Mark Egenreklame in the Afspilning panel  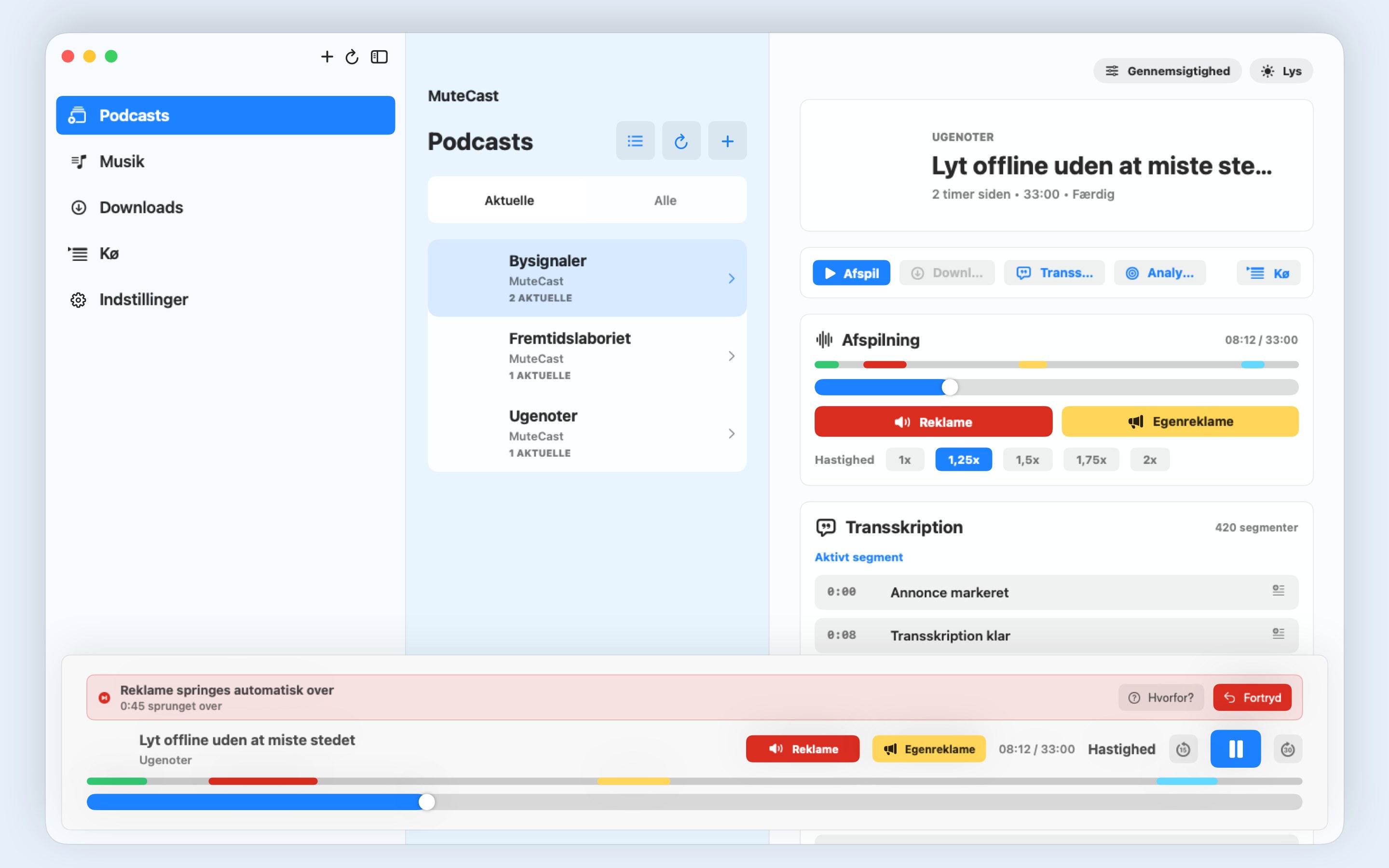click(1180, 422)
